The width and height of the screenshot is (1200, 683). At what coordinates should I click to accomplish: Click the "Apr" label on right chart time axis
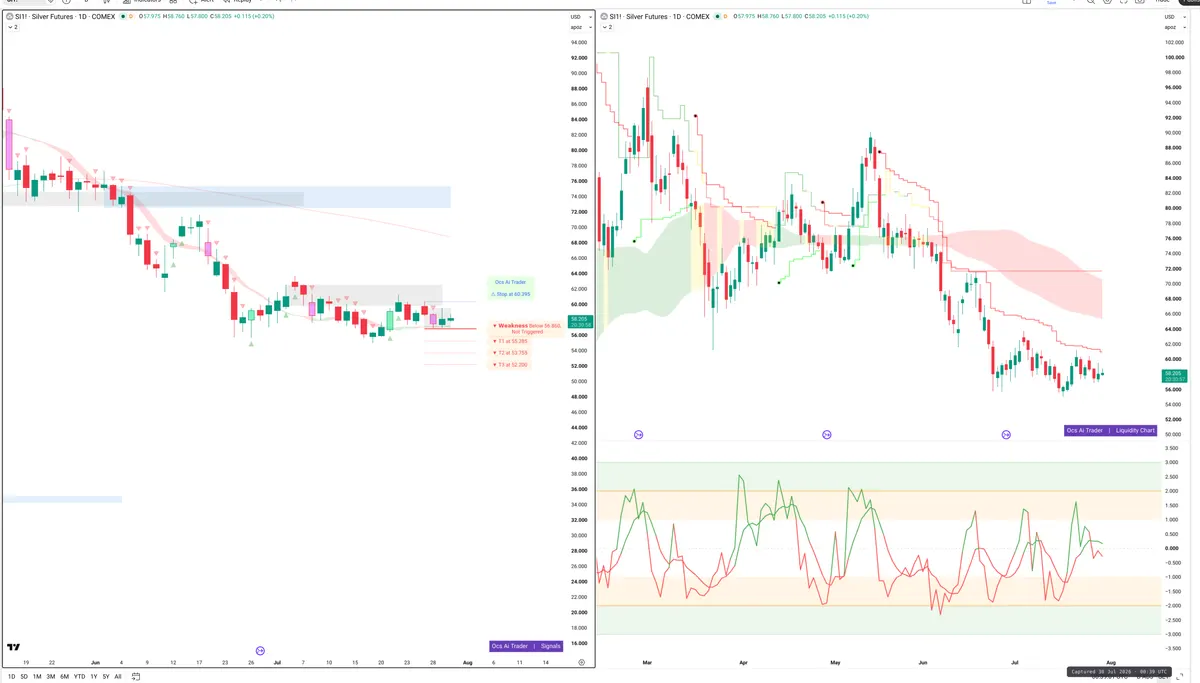pyautogui.click(x=743, y=662)
